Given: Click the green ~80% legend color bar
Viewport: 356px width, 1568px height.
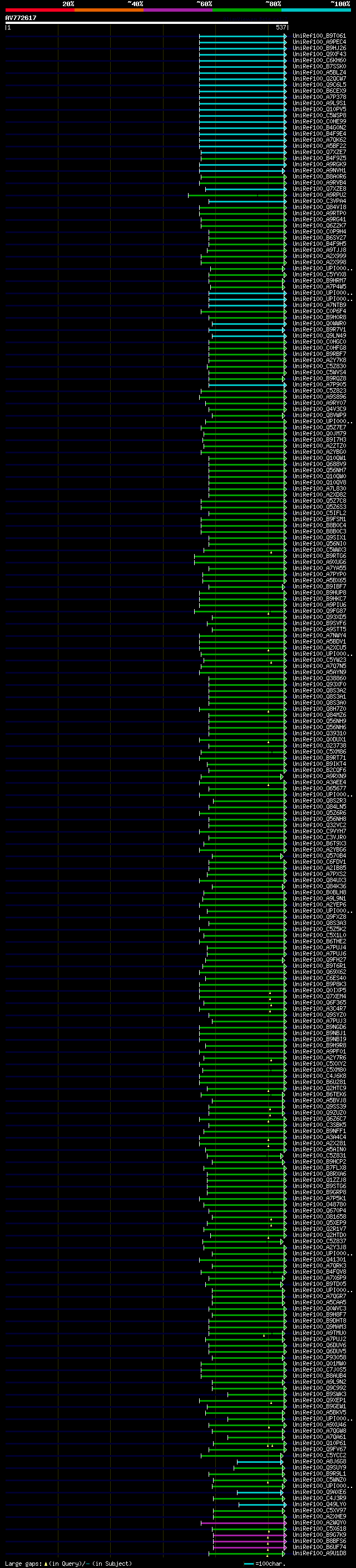Looking at the screenshot, I should pyautogui.click(x=247, y=10).
